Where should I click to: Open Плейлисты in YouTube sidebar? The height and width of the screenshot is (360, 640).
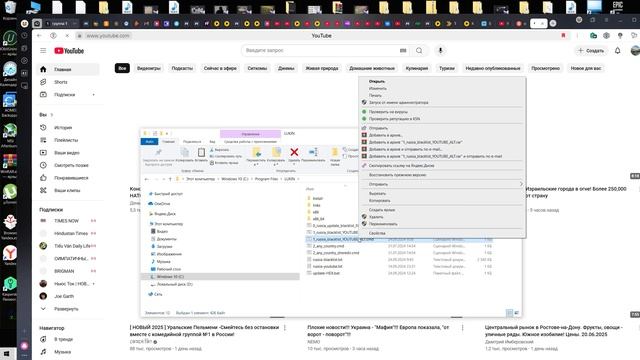[67, 140]
